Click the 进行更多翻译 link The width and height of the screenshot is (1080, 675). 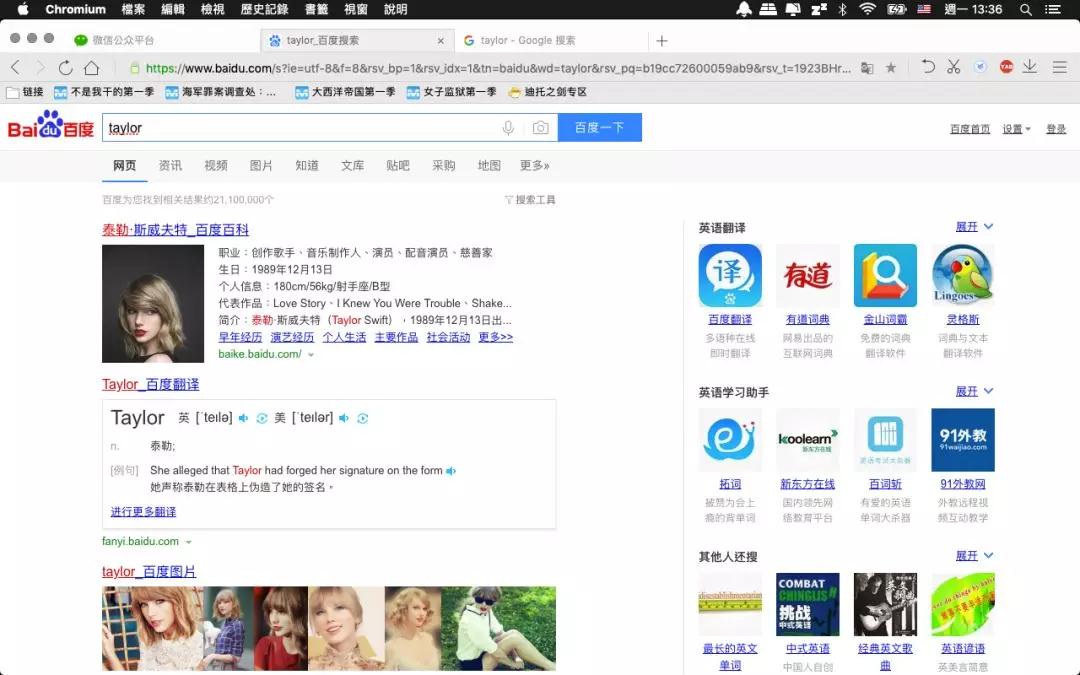[143, 512]
